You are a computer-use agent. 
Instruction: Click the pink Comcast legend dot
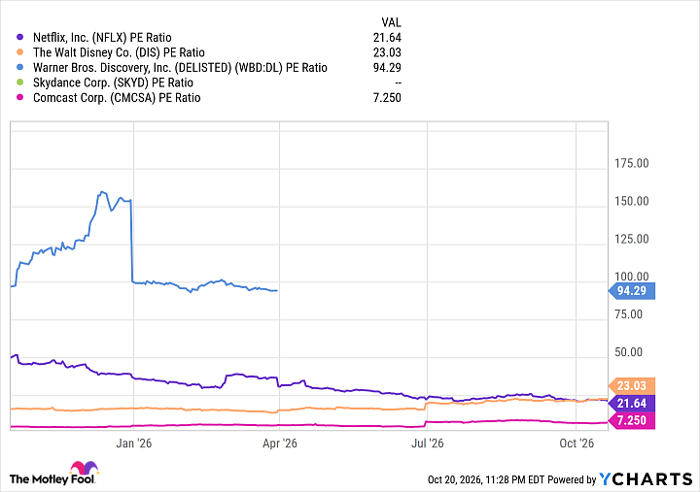click(x=20, y=97)
